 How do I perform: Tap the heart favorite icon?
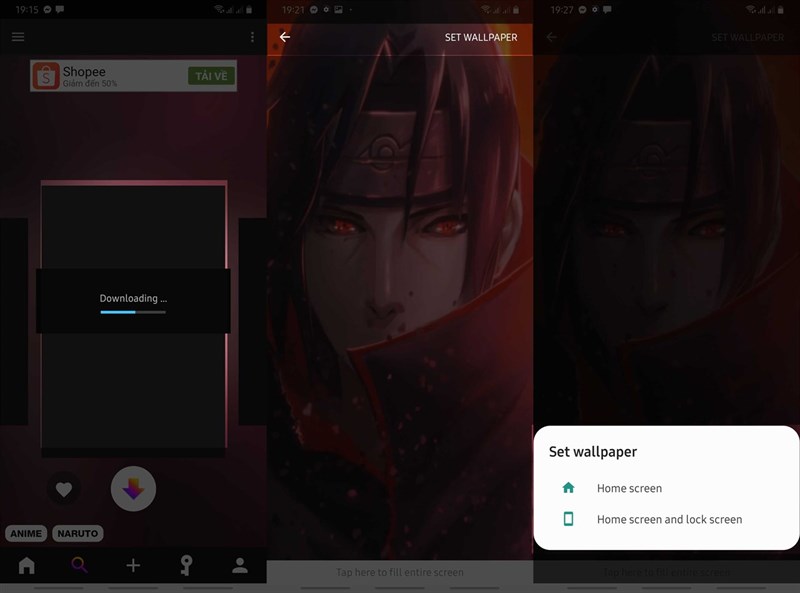point(64,489)
